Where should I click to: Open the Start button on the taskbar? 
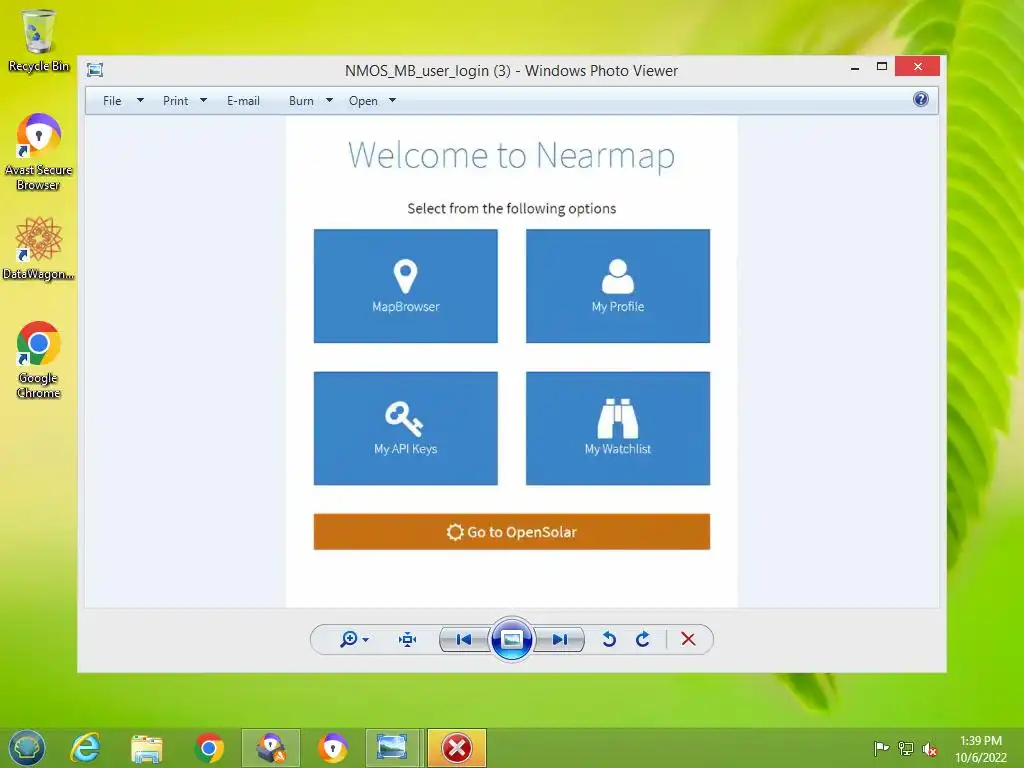click(27, 748)
